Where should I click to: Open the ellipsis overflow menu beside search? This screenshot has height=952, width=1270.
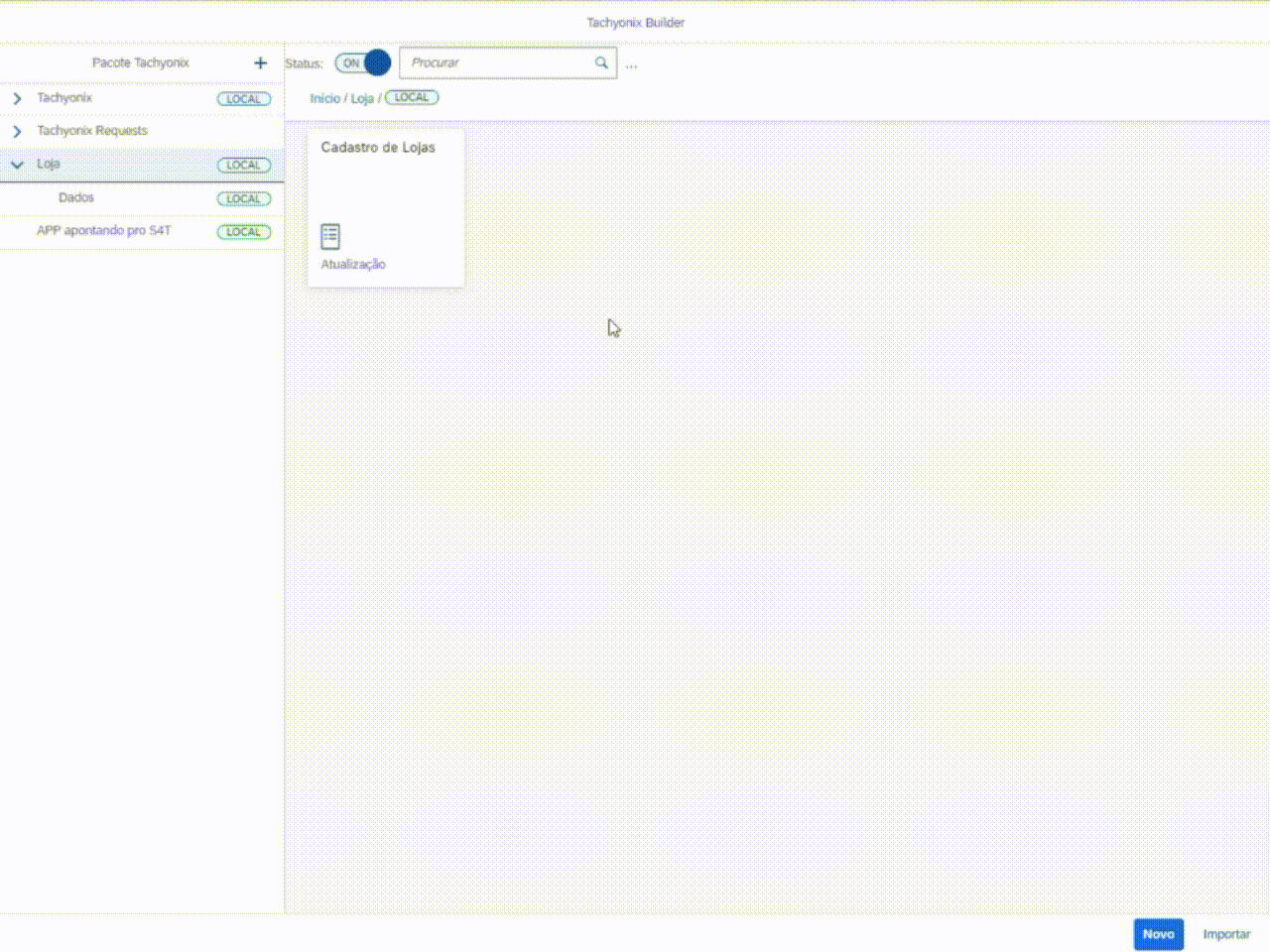click(631, 64)
